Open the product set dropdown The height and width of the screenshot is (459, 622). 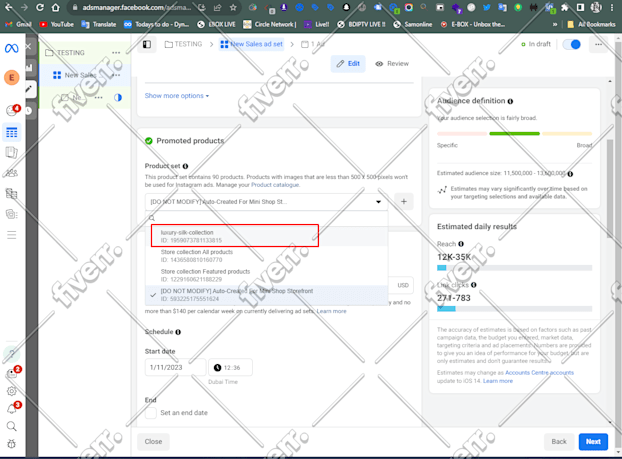266,202
